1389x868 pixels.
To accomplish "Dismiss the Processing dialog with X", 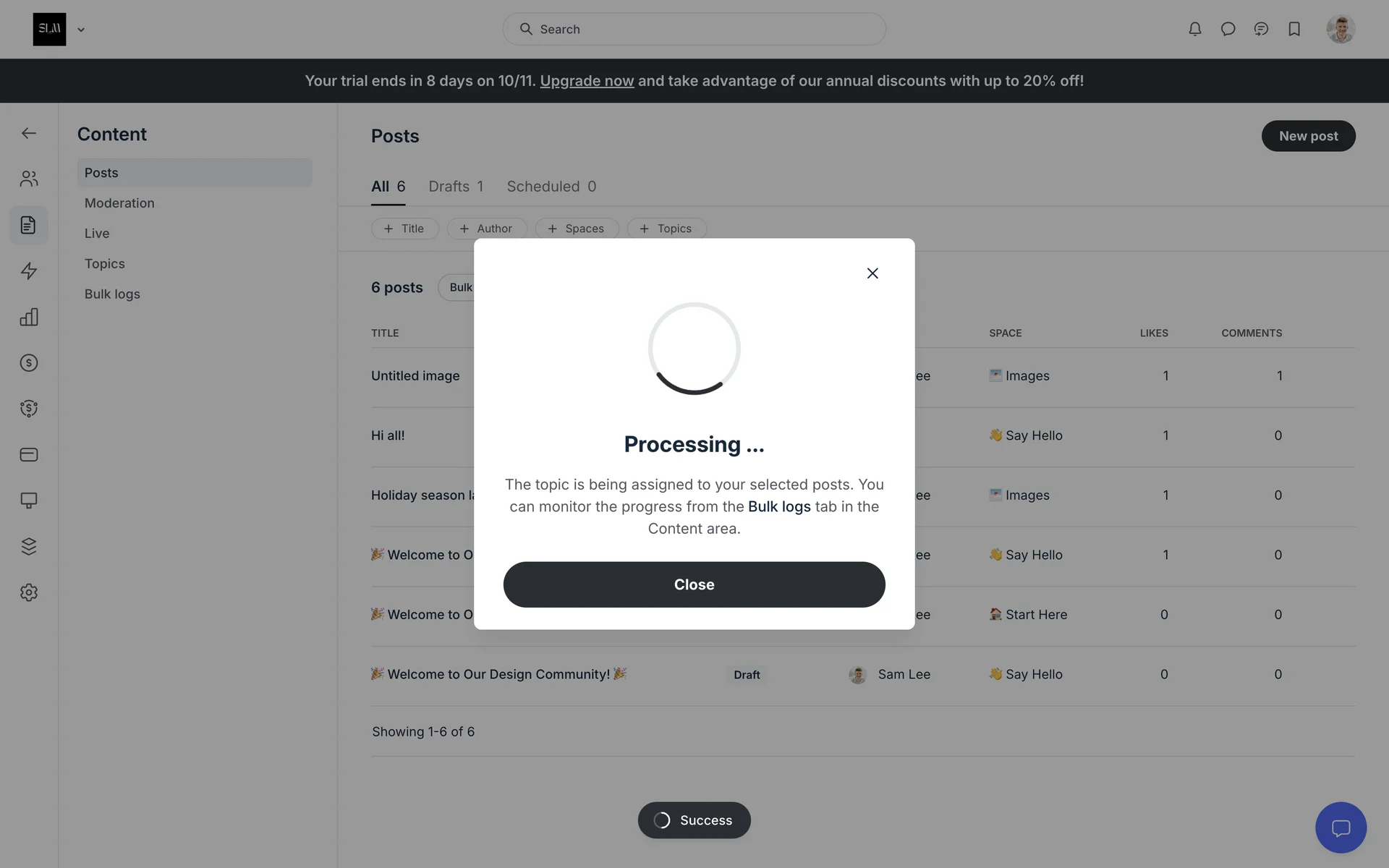I will point(872,273).
